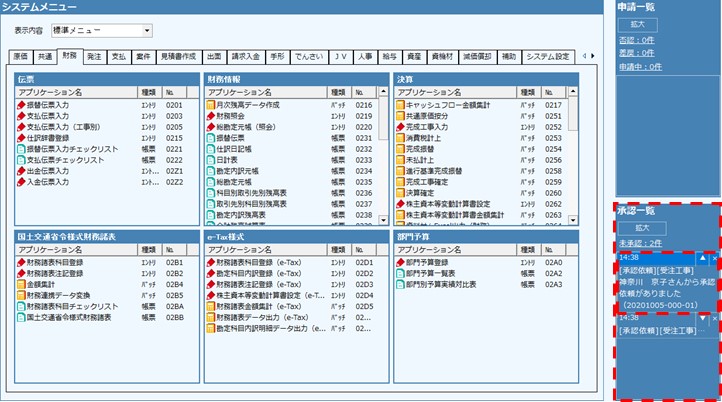
Task: Open the 未承認：2件 link
Action: point(640,243)
